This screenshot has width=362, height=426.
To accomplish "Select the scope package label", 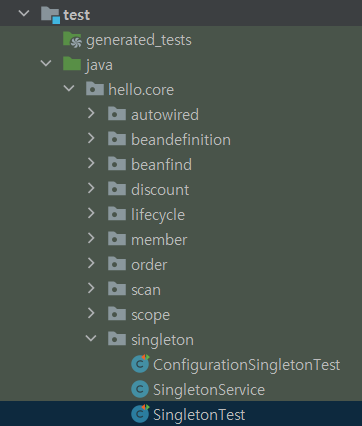I will [150, 315].
